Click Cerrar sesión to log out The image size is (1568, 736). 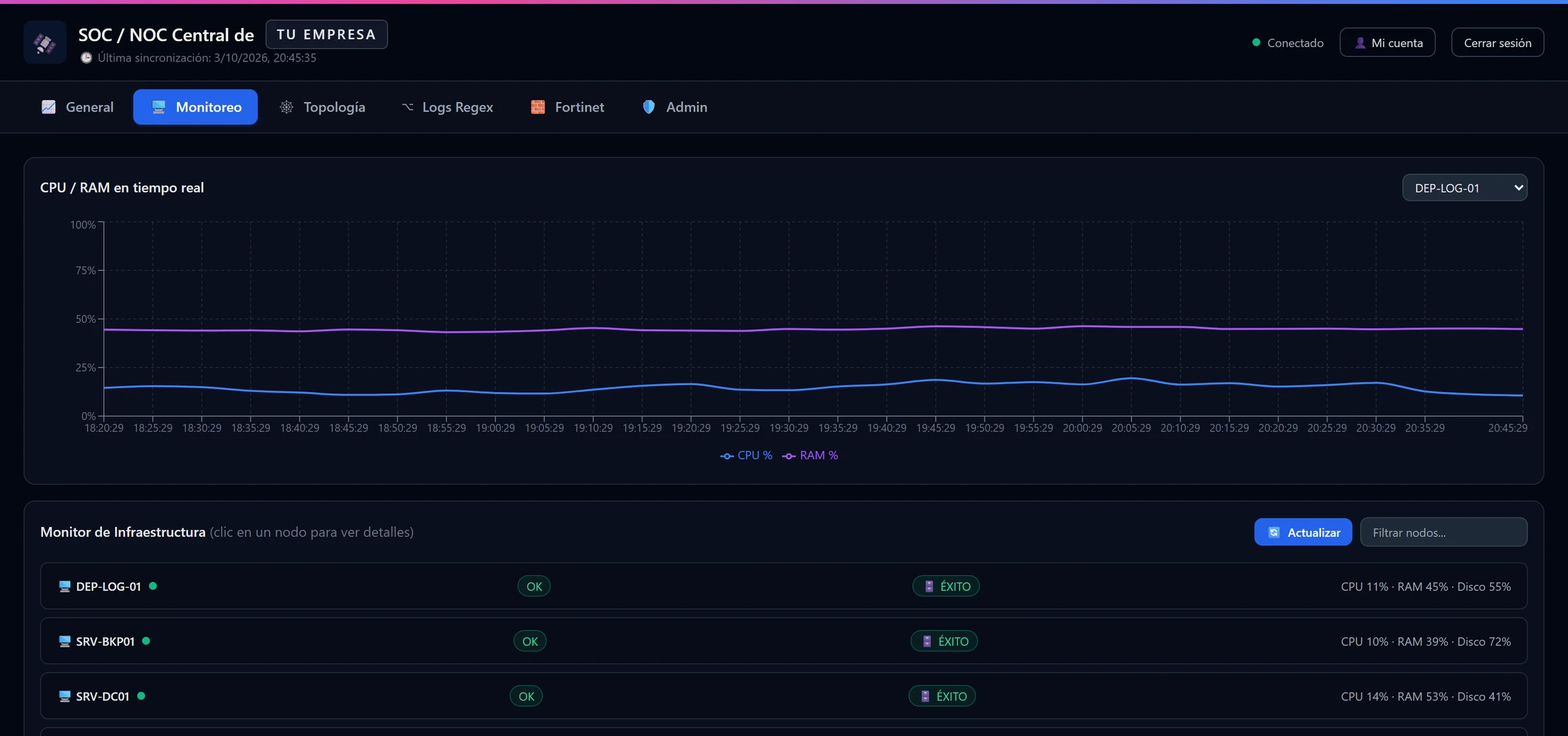pos(1497,42)
